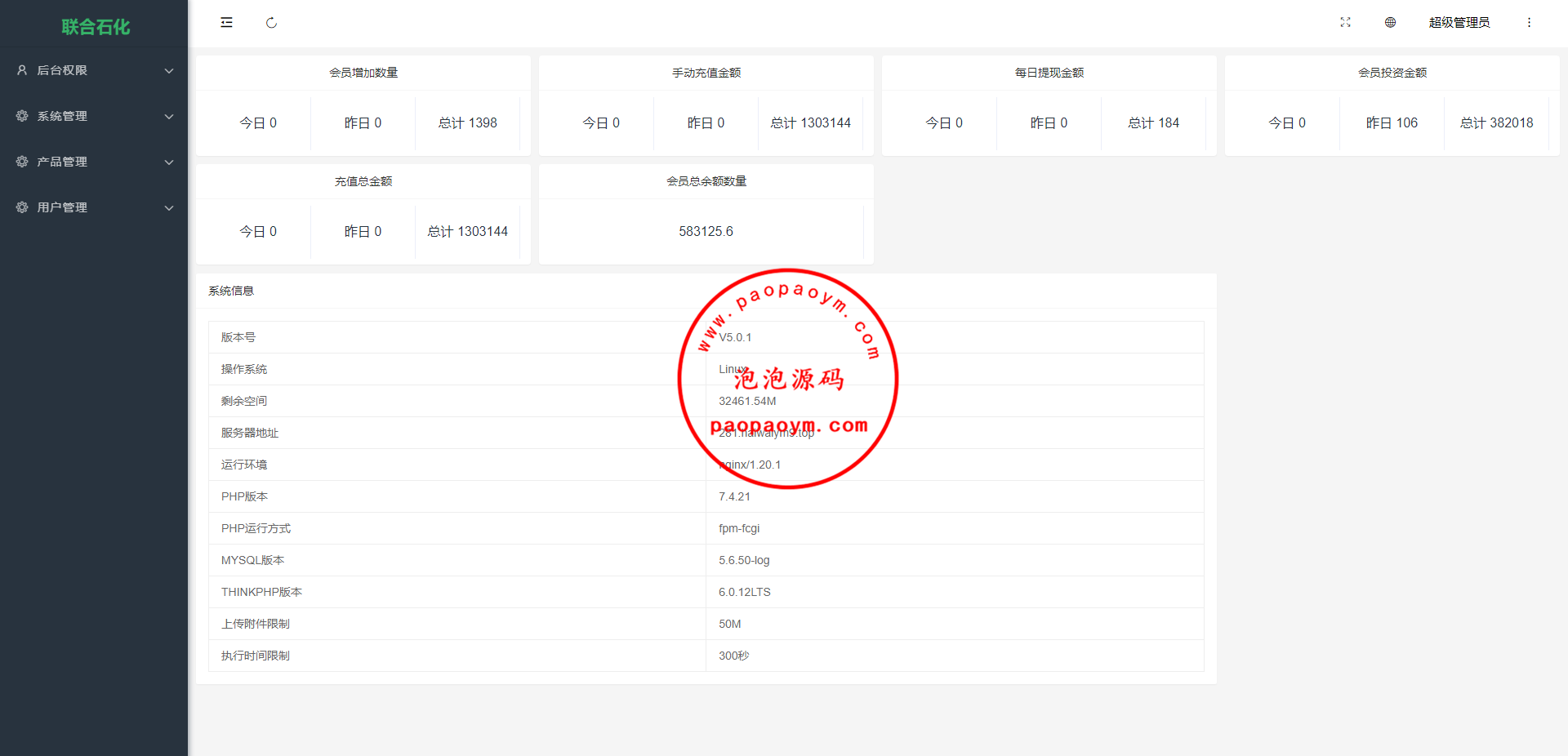Image resolution: width=1568 pixels, height=756 pixels.
Task: Click the gear icon beside 系统管理
Action: point(22,116)
